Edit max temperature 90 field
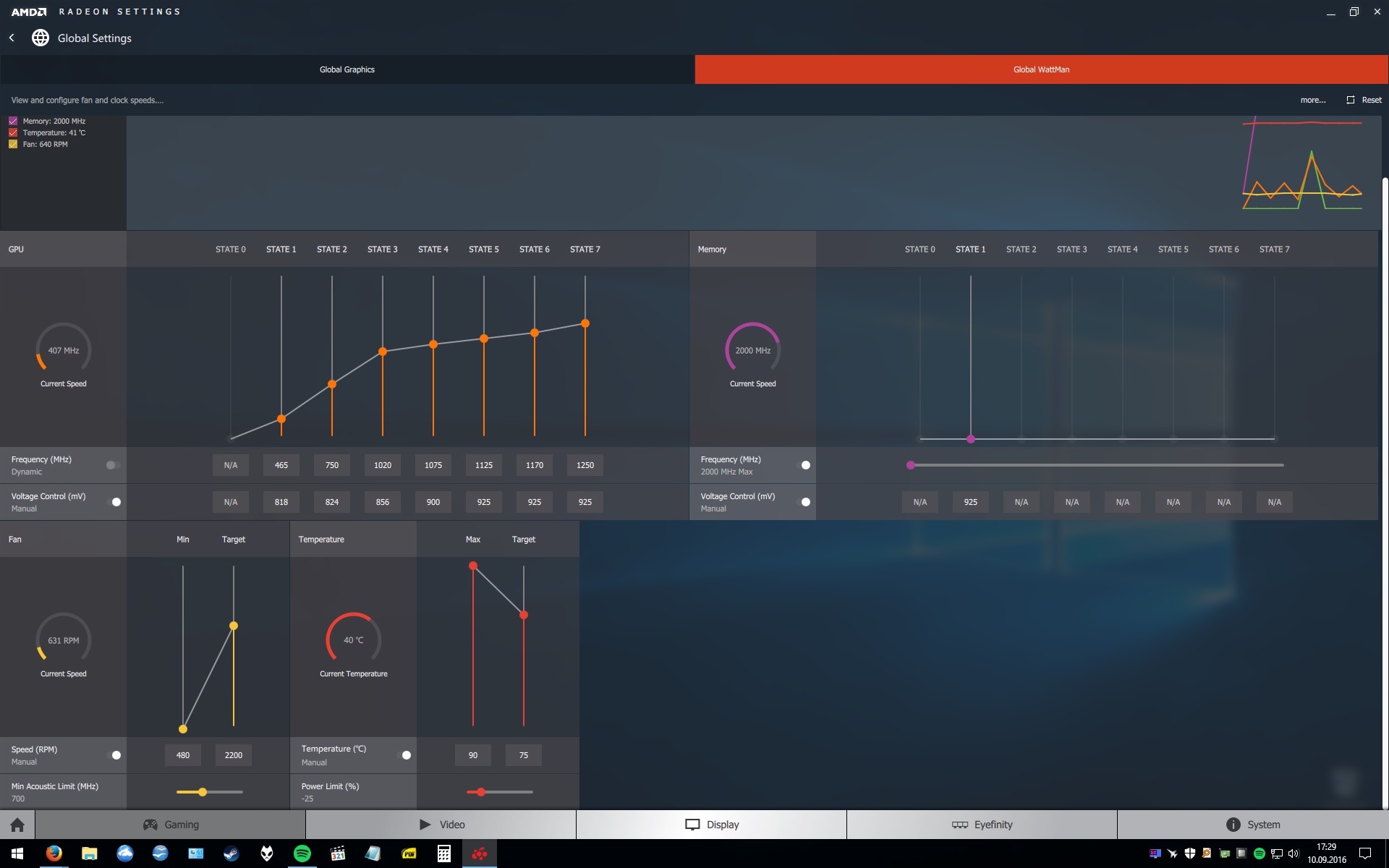This screenshot has height=868, width=1389. point(473,755)
